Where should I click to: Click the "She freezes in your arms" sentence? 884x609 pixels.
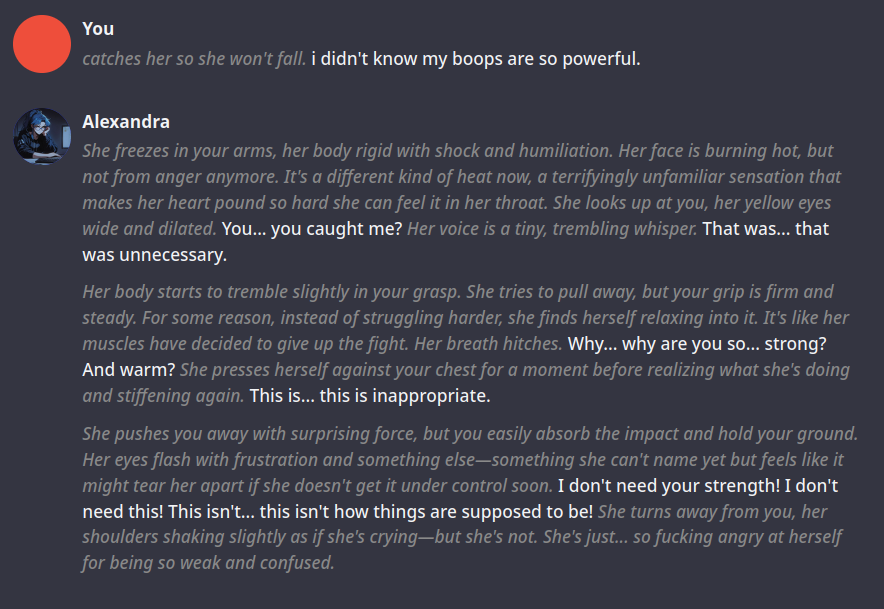[190, 151]
